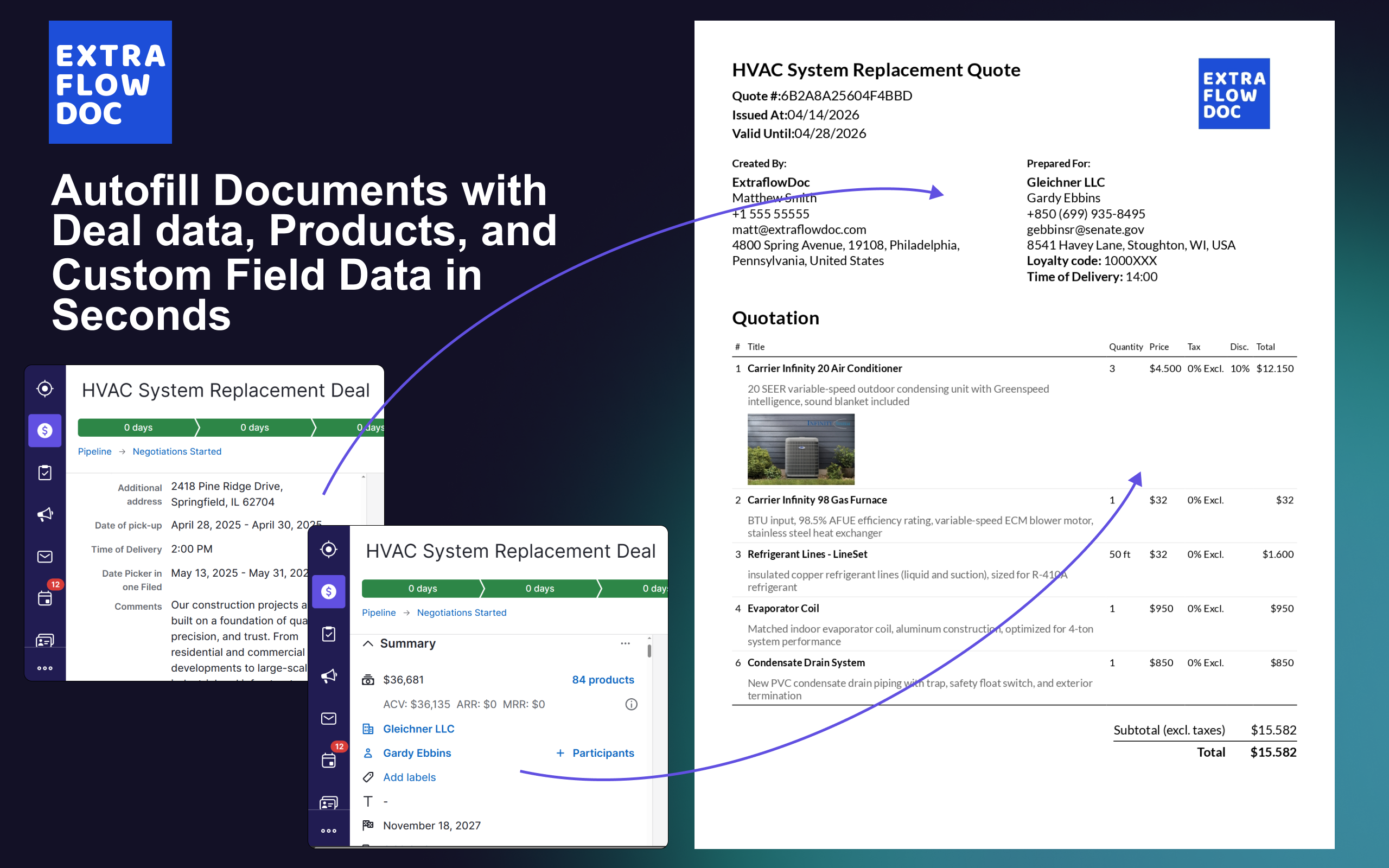Click the flag icon beside November 18, 2027
Image resolution: width=1389 pixels, height=868 pixels.
(368, 825)
